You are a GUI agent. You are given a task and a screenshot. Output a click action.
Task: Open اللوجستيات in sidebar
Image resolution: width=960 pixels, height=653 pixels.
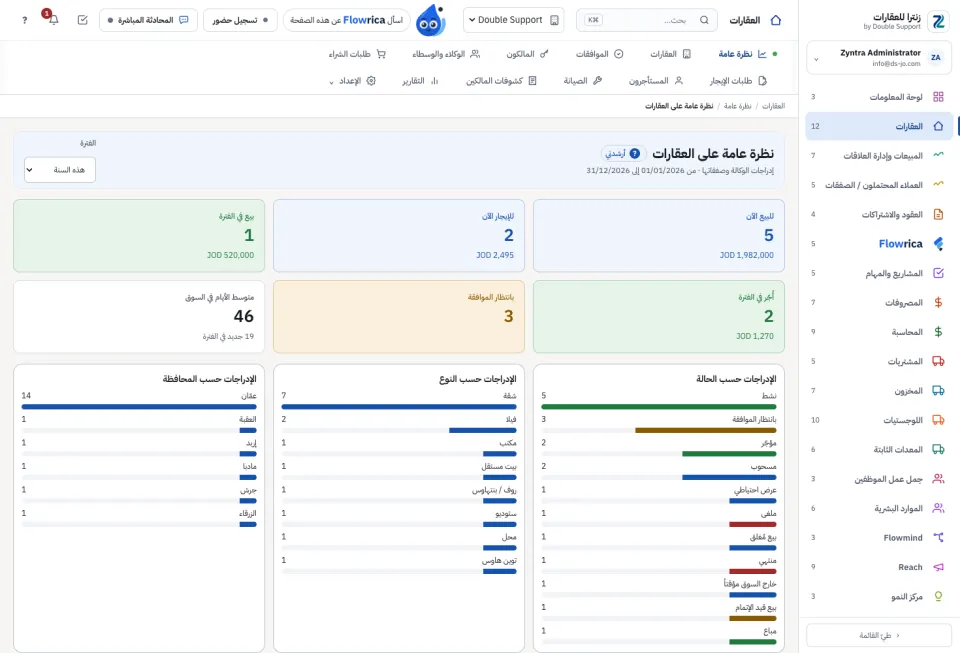point(879,420)
